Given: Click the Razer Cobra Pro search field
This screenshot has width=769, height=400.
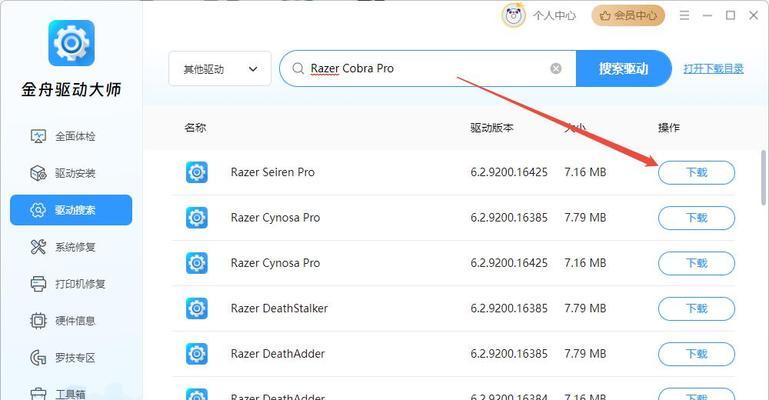Looking at the screenshot, I should pyautogui.click(x=428, y=69).
